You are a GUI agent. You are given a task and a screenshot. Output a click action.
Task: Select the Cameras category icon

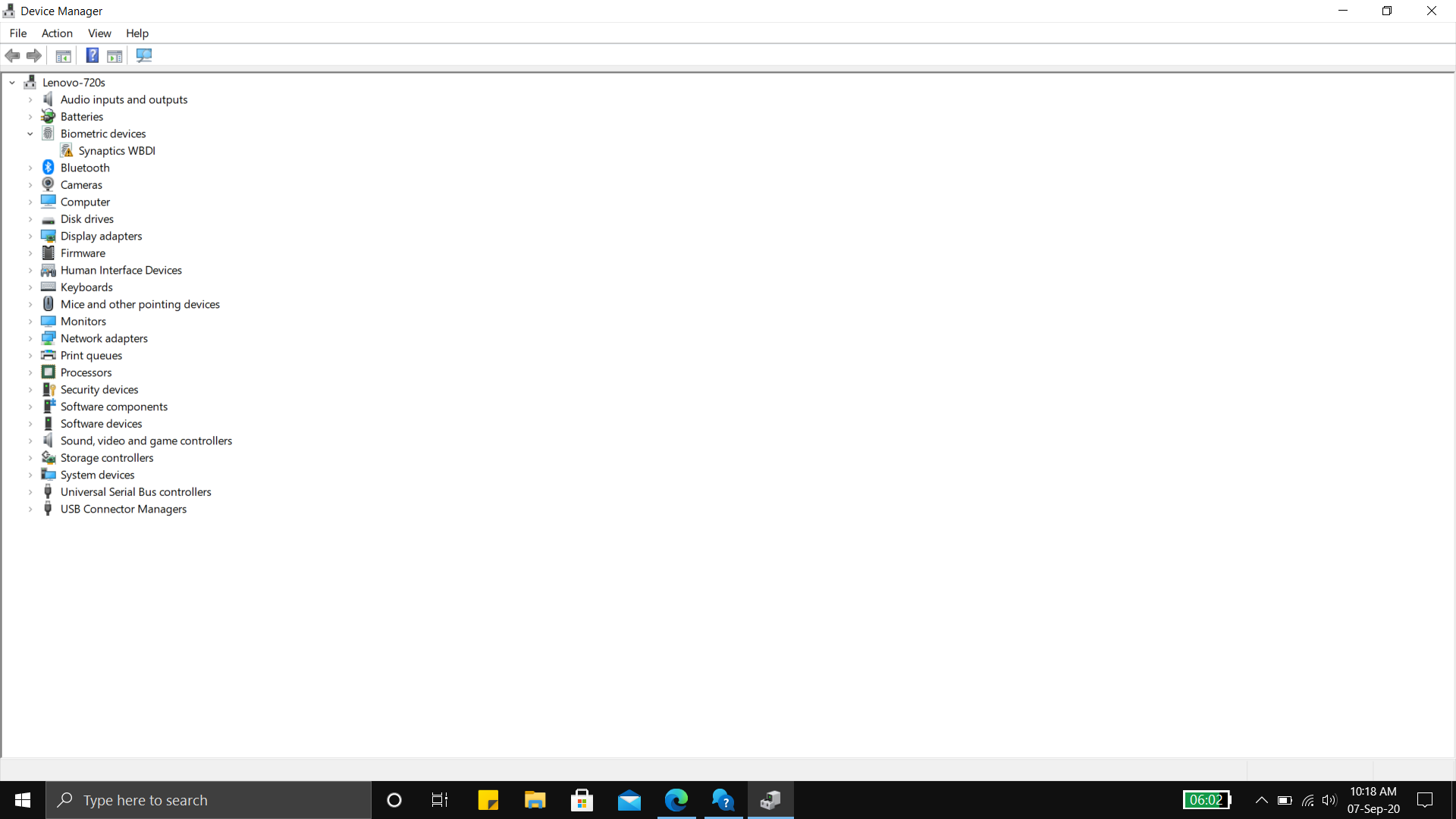click(48, 184)
